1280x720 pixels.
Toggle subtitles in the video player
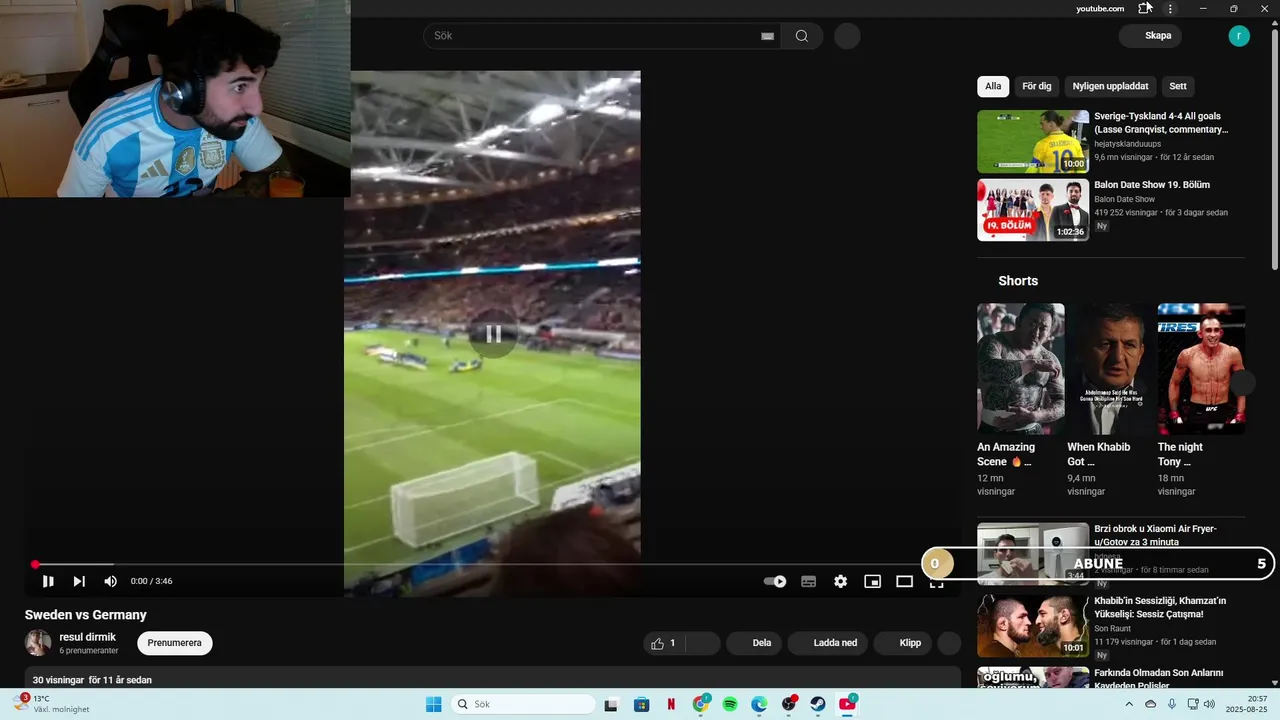point(808,581)
